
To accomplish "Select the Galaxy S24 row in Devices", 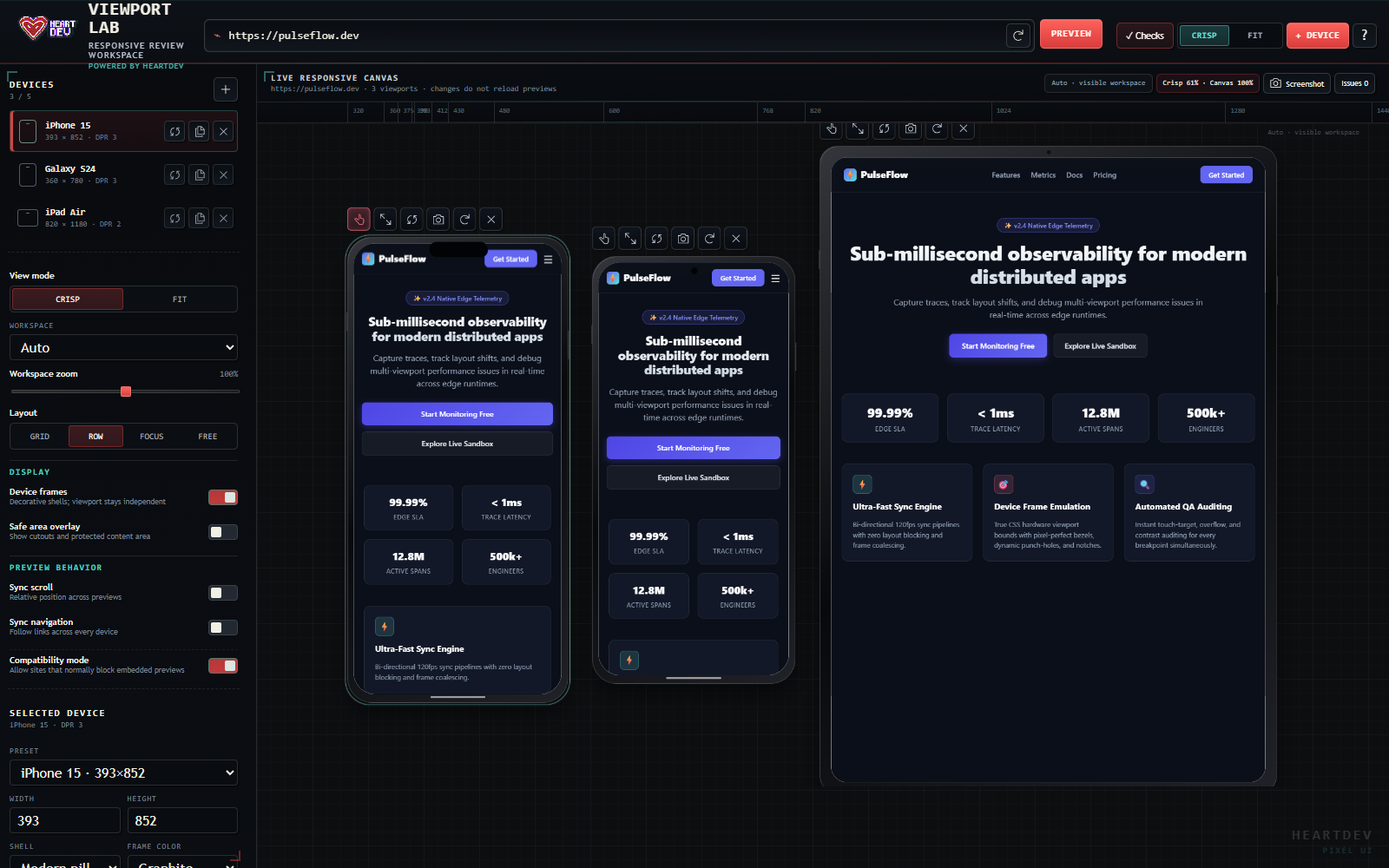I will tap(123, 174).
